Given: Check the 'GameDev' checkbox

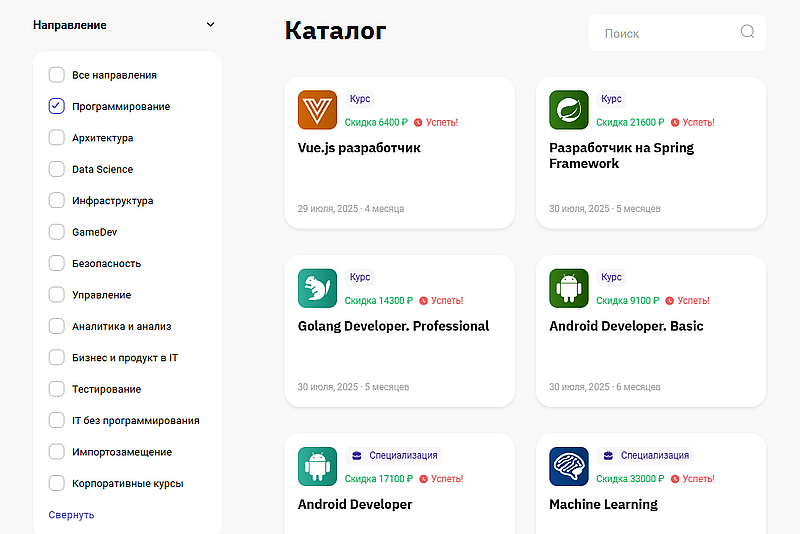Looking at the screenshot, I should (x=57, y=232).
